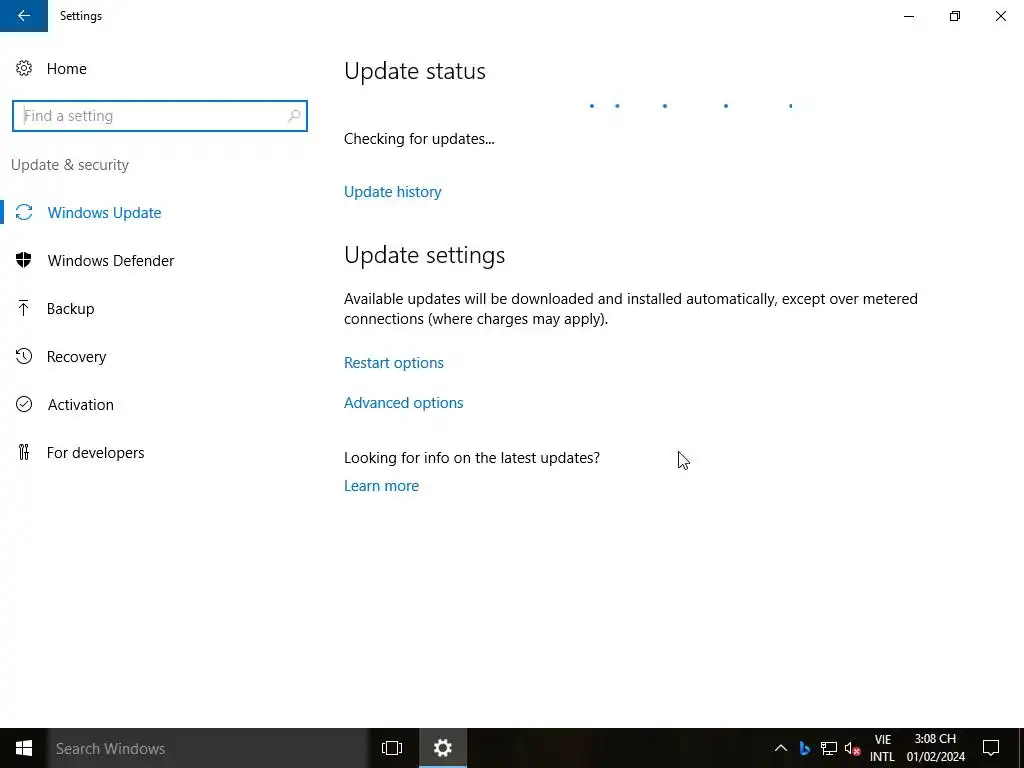Click the muted volume tray icon
This screenshot has width=1024, height=768.
852,748
